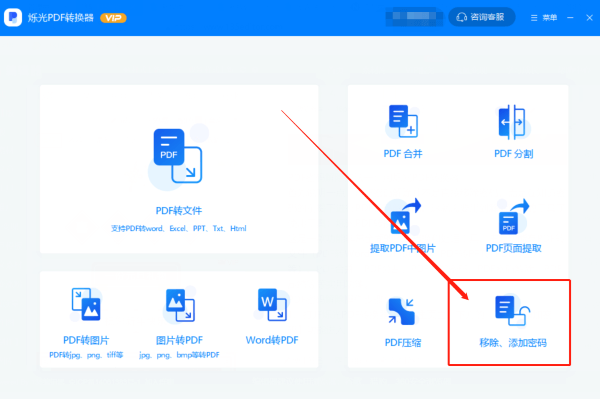
Task: Open the PDF 分割 split tool icon
Action: (x=513, y=122)
